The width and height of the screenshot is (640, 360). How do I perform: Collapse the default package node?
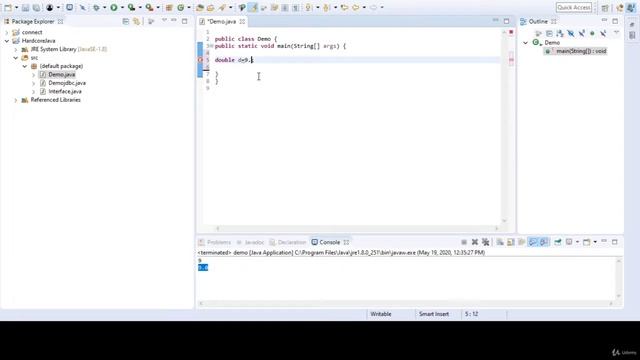[24, 66]
